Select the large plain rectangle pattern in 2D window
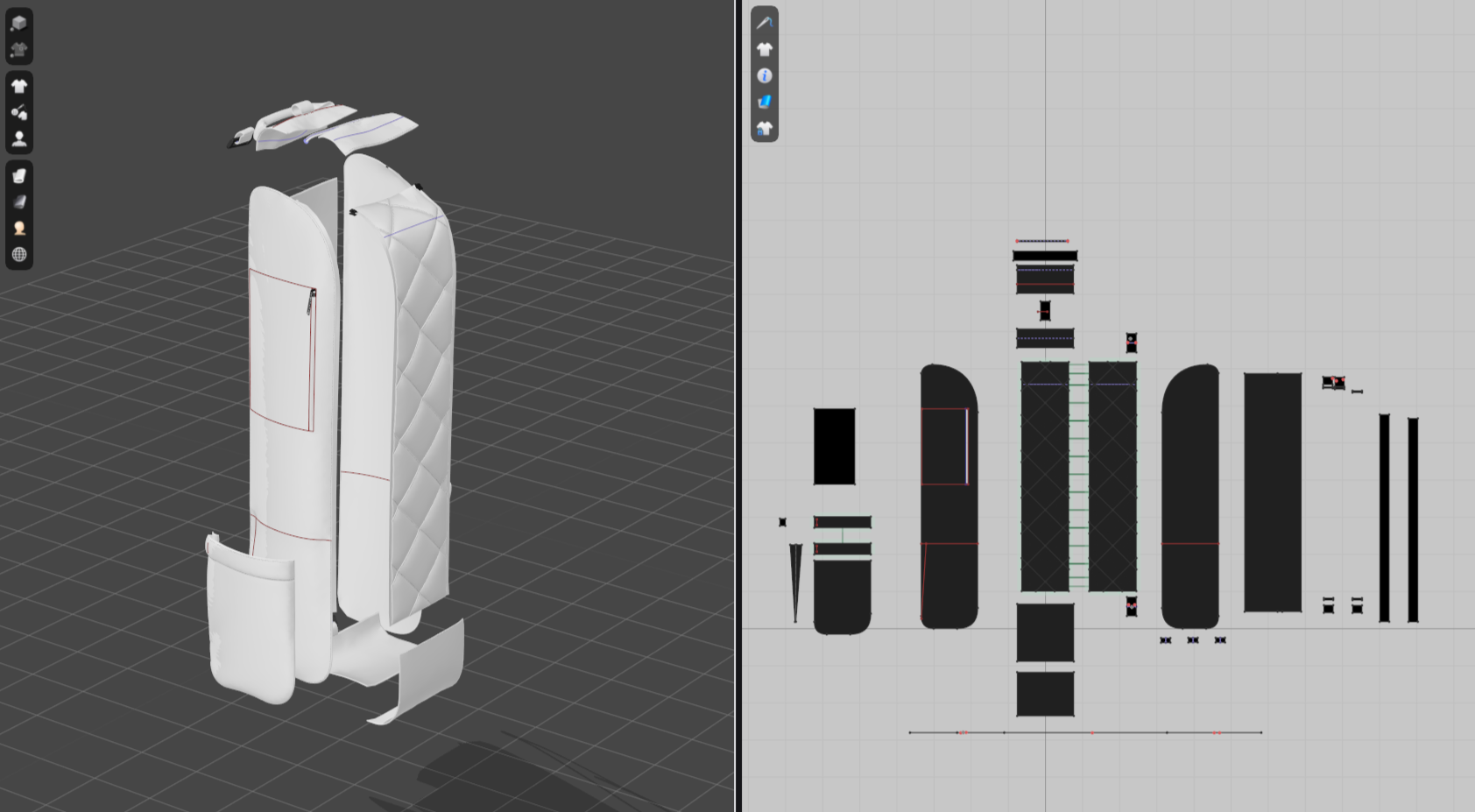 (1273, 492)
